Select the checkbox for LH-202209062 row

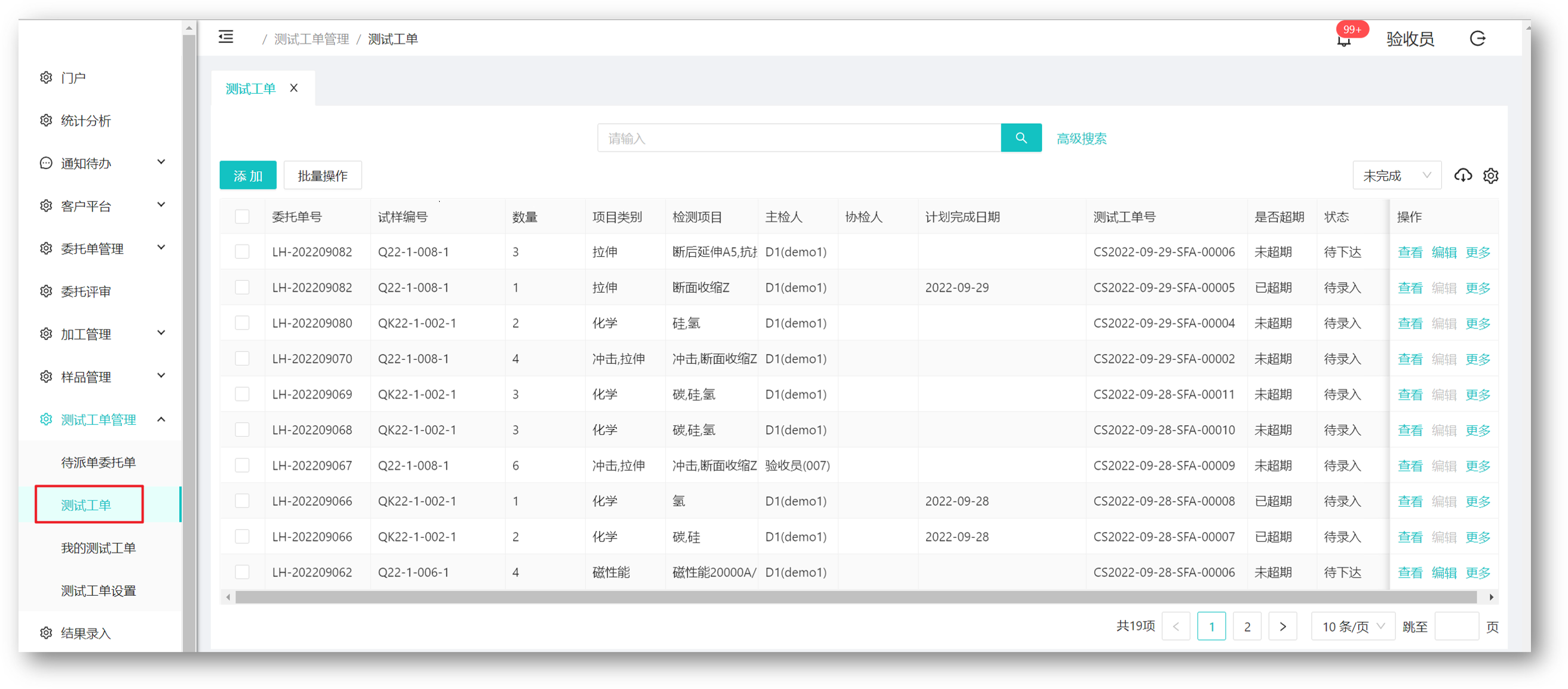pyautogui.click(x=242, y=572)
